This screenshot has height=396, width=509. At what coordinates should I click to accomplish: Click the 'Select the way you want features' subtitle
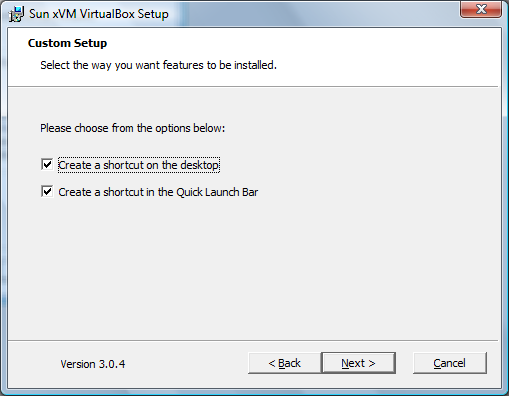click(158, 65)
